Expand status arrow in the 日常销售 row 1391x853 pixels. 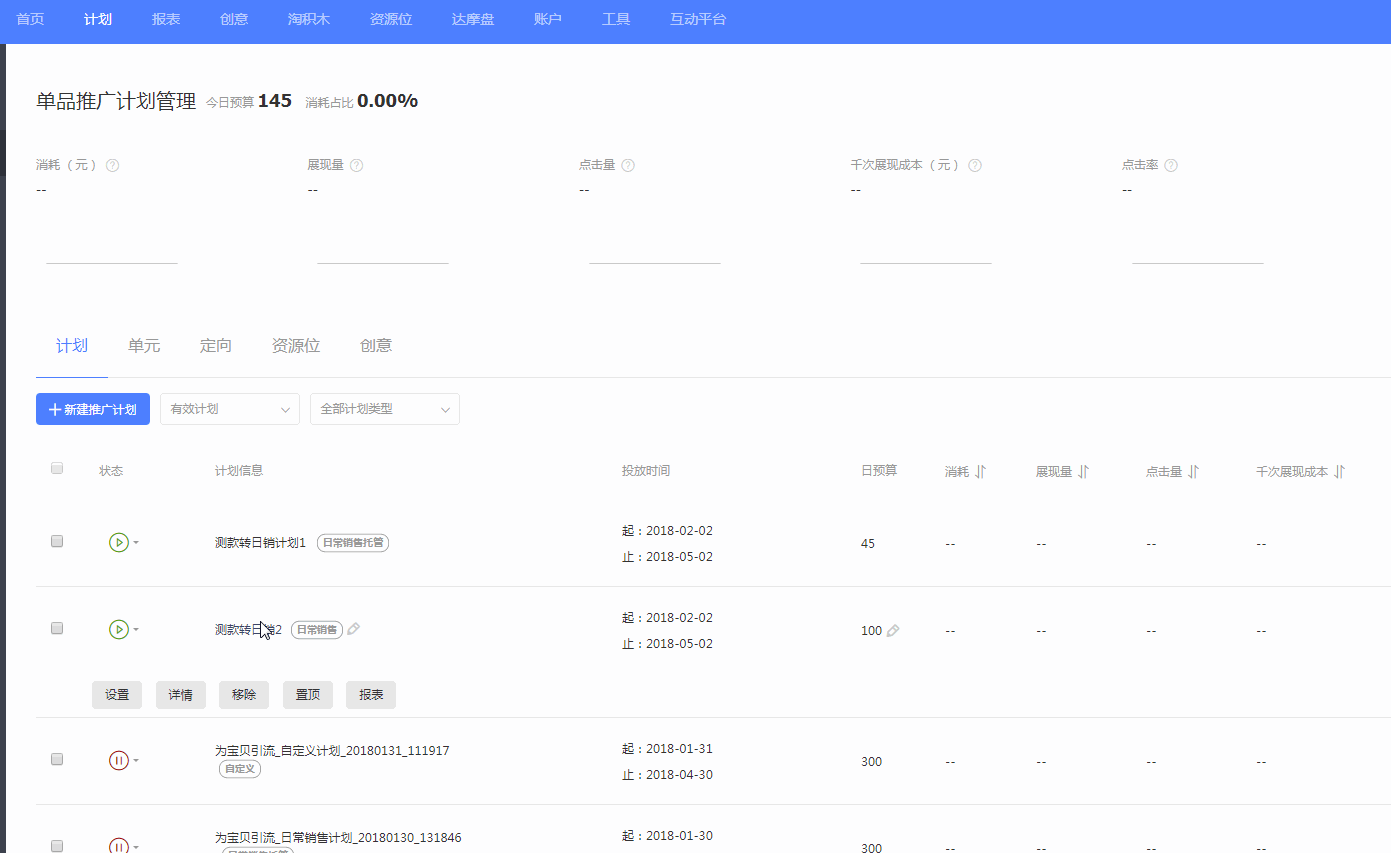pyautogui.click(x=136, y=630)
